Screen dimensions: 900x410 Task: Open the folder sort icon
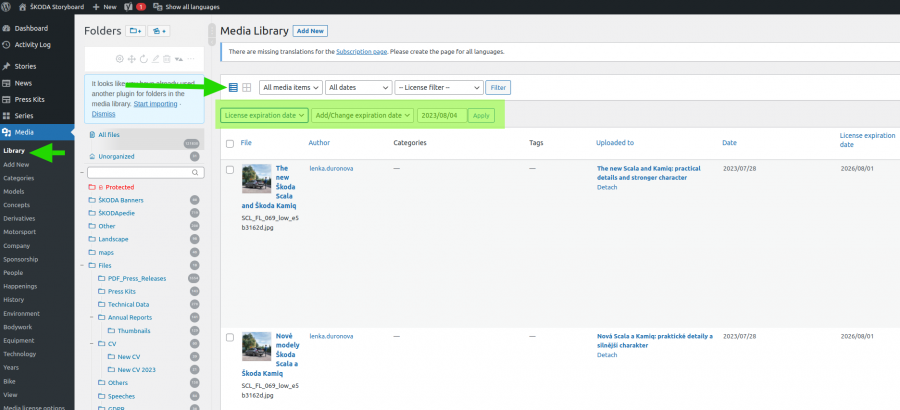[x=179, y=59]
